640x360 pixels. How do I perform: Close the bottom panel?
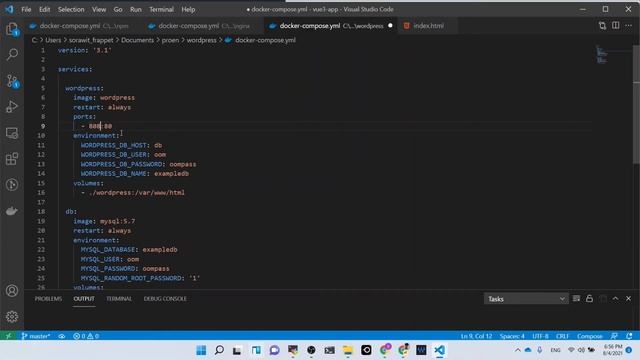(629, 299)
